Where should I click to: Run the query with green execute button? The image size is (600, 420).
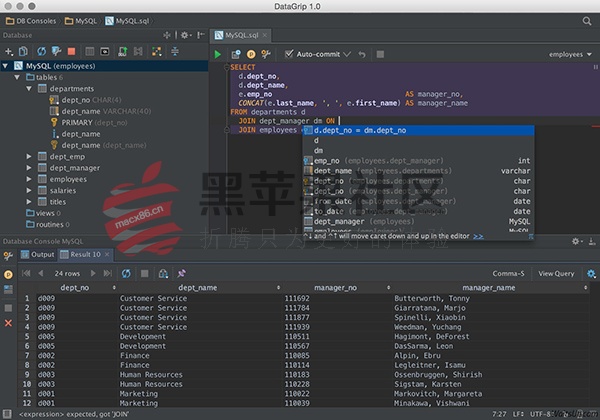click(x=218, y=54)
